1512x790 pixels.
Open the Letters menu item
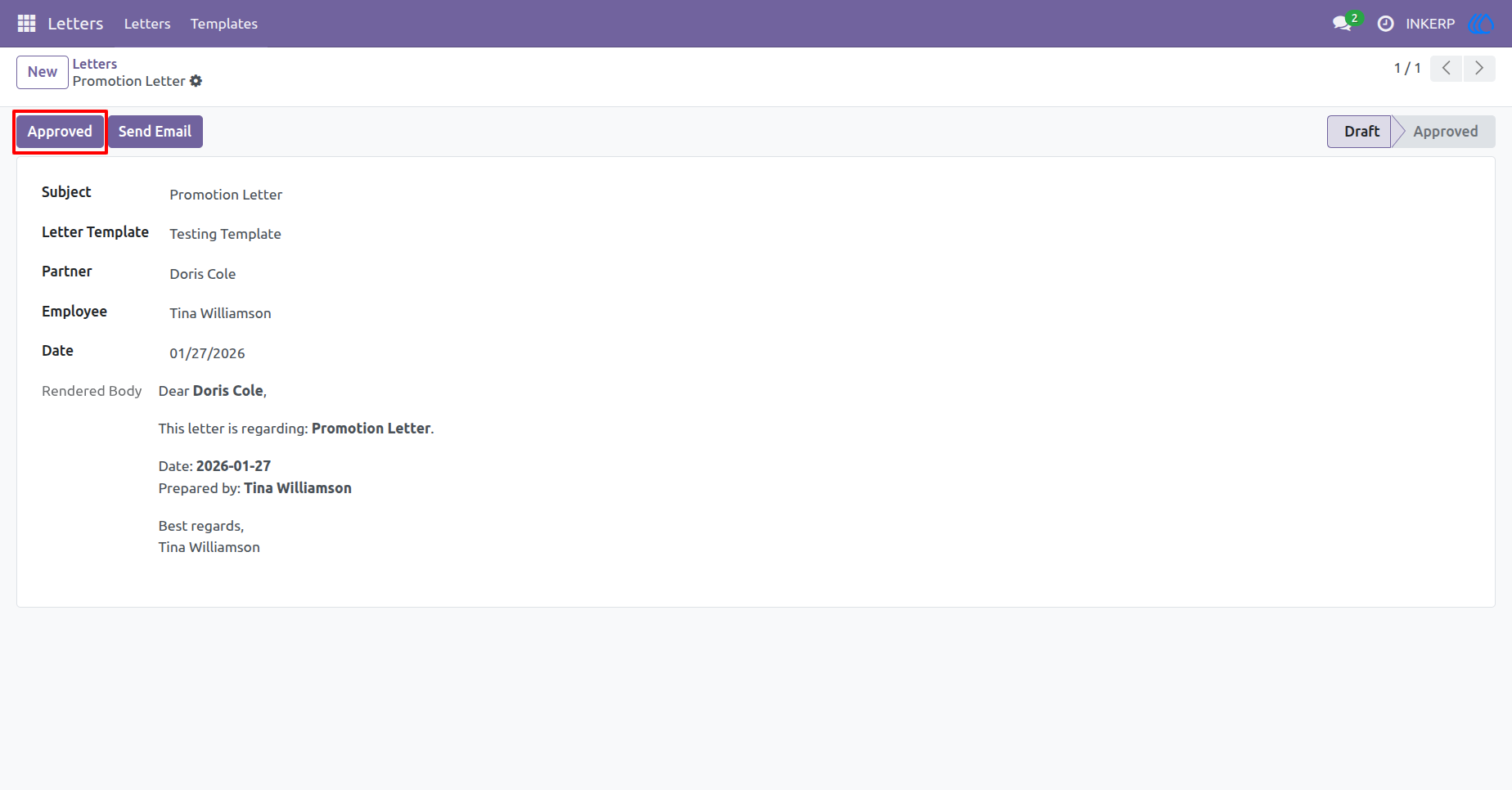click(147, 24)
